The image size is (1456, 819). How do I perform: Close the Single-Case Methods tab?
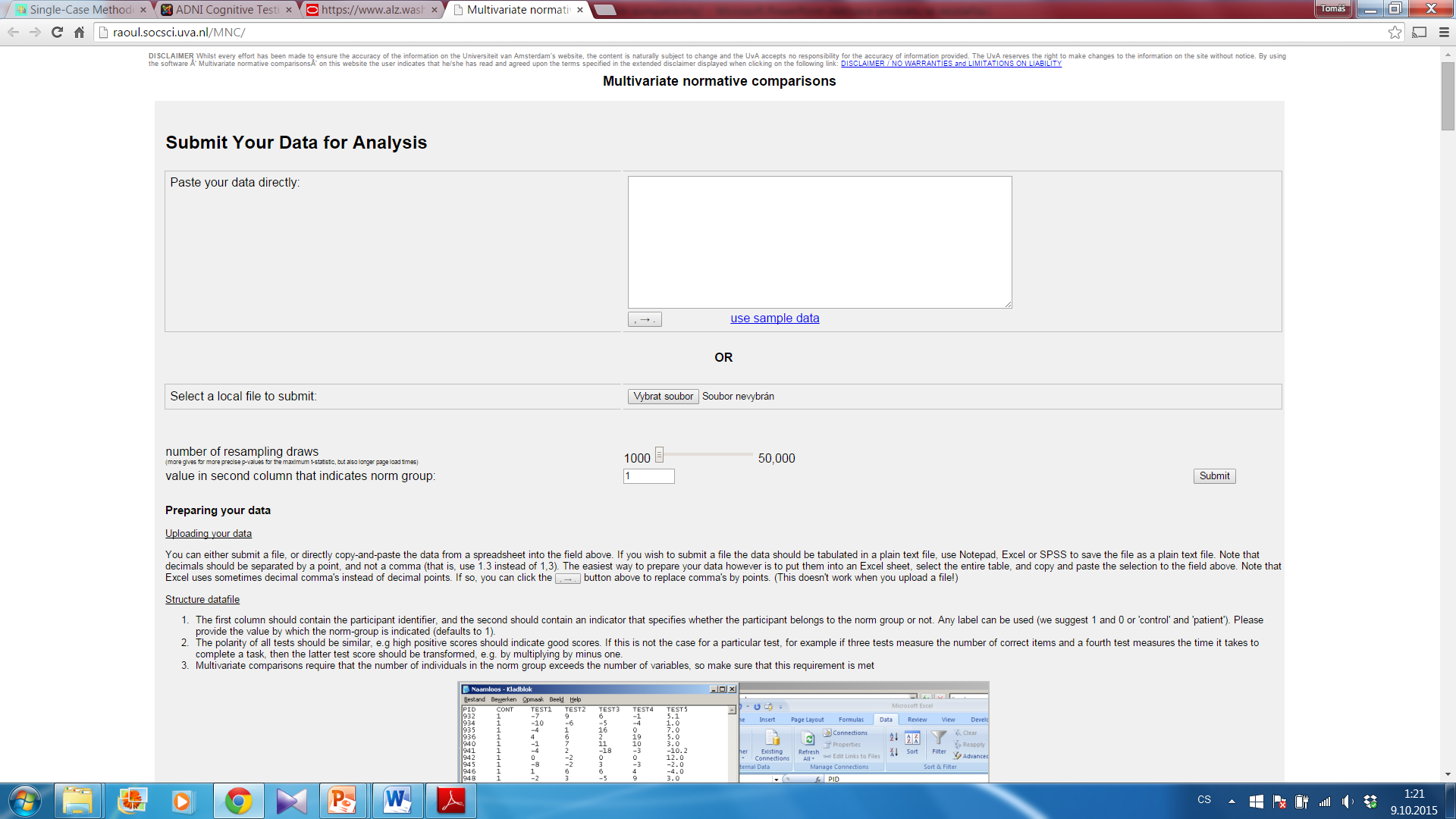(143, 10)
